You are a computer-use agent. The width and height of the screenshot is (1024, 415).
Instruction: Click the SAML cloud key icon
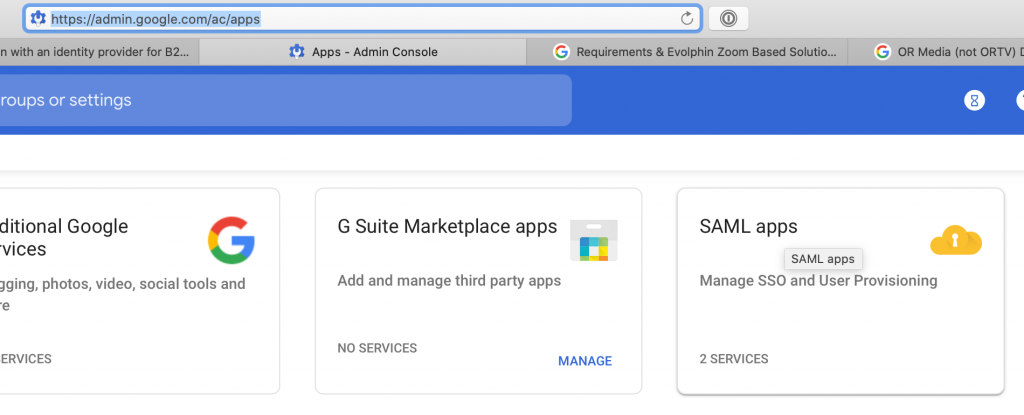click(956, 240)
